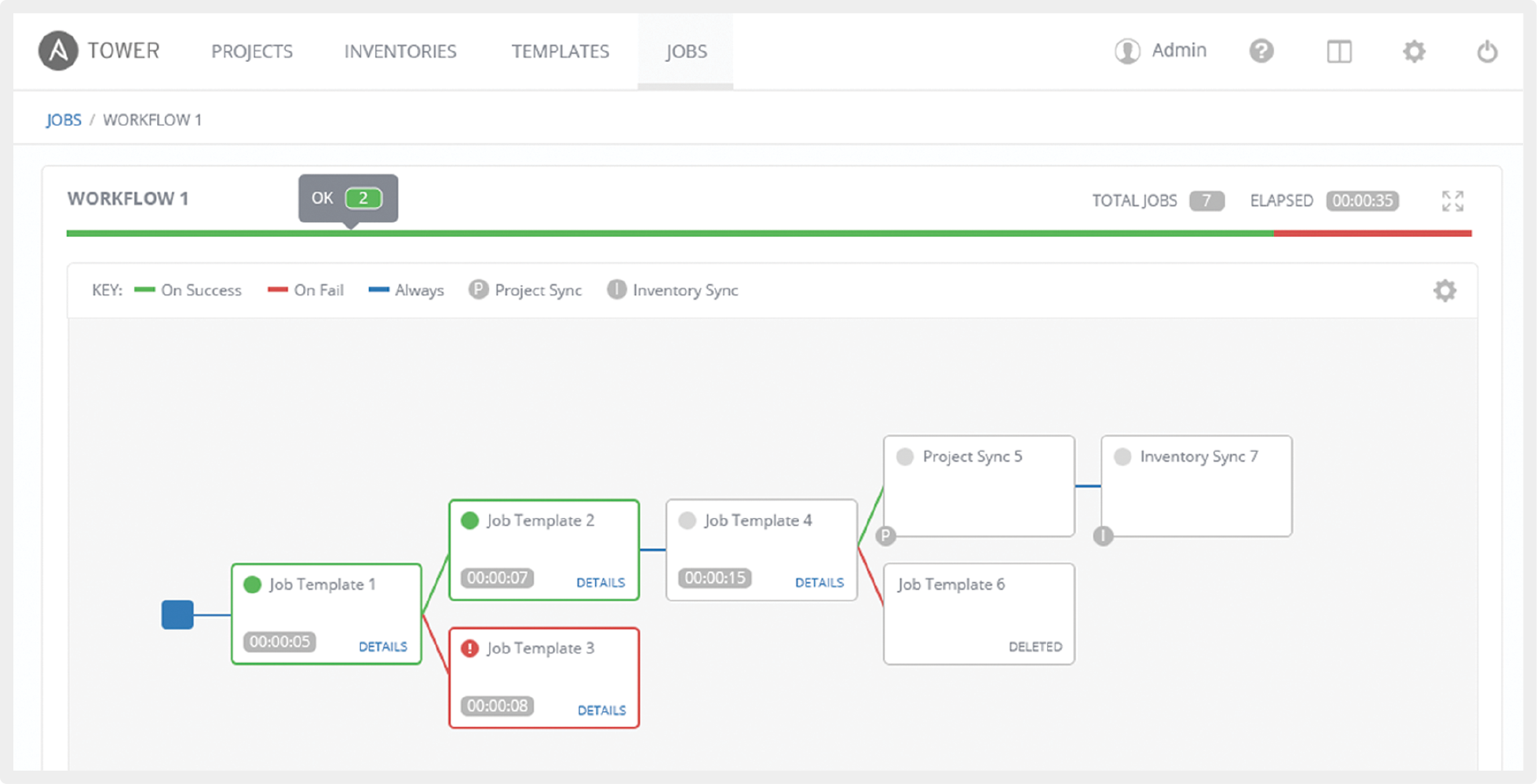Switch to the Inventories tab
Image resolution: width=1537 pixels, height=784 pixels.
pyautogui.click(x=400, y=50)
